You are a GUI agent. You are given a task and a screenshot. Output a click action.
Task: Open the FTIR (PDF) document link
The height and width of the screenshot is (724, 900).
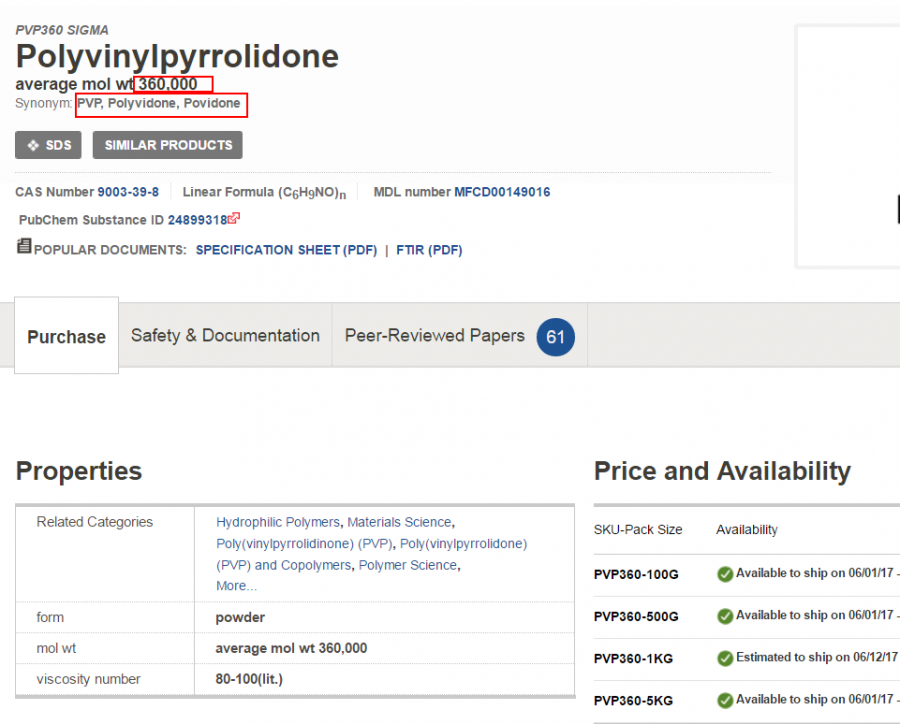click(429, 250)
